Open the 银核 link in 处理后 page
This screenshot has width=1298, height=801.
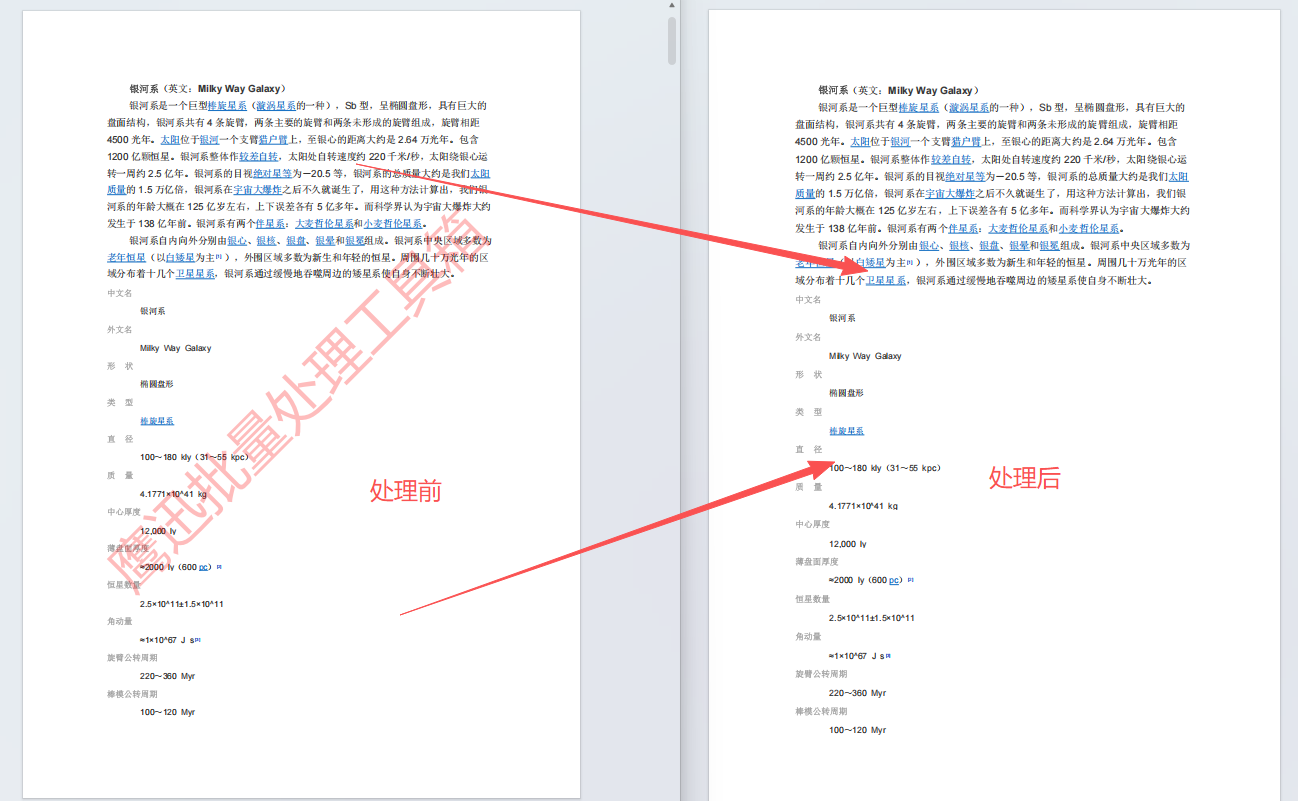pyautogui.click(x=958, y=245)
